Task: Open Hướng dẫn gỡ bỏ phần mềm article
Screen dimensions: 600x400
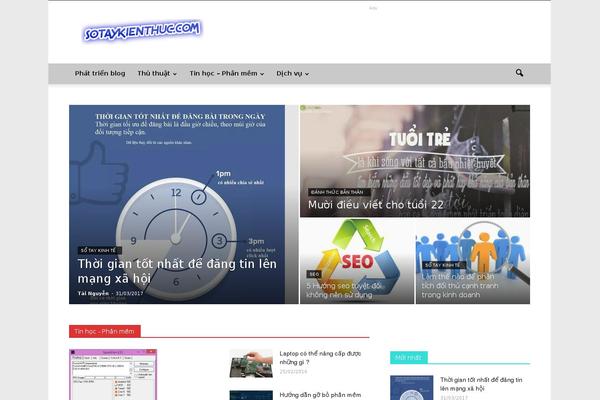Action: [320, 395]
